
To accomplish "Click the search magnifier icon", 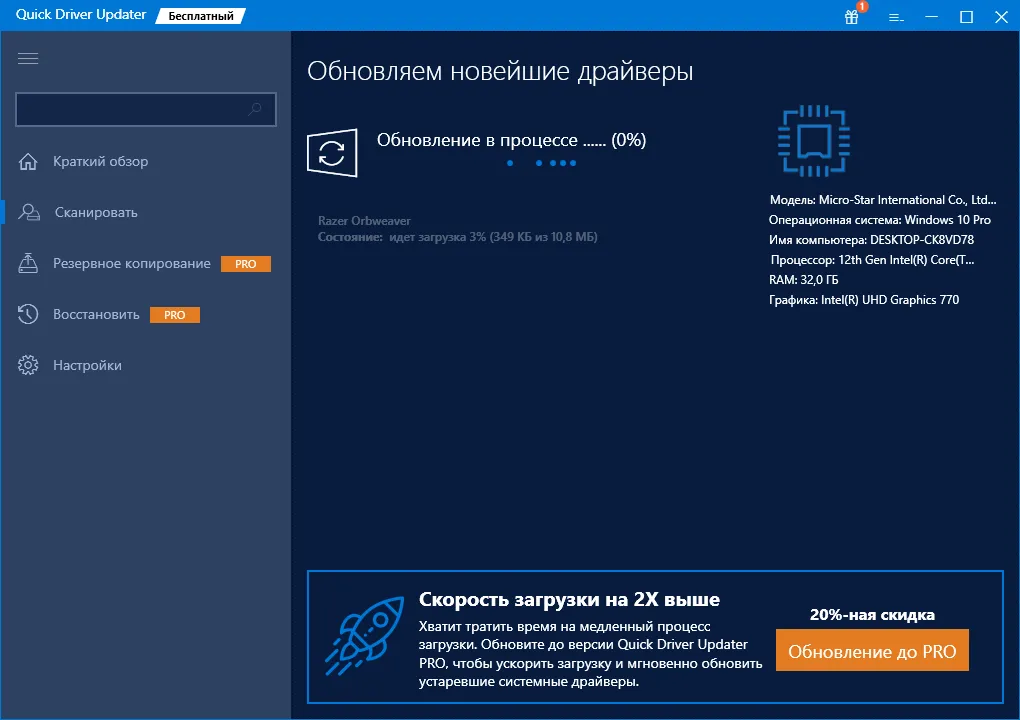I will pyautogui.click(x=255, y=109).
